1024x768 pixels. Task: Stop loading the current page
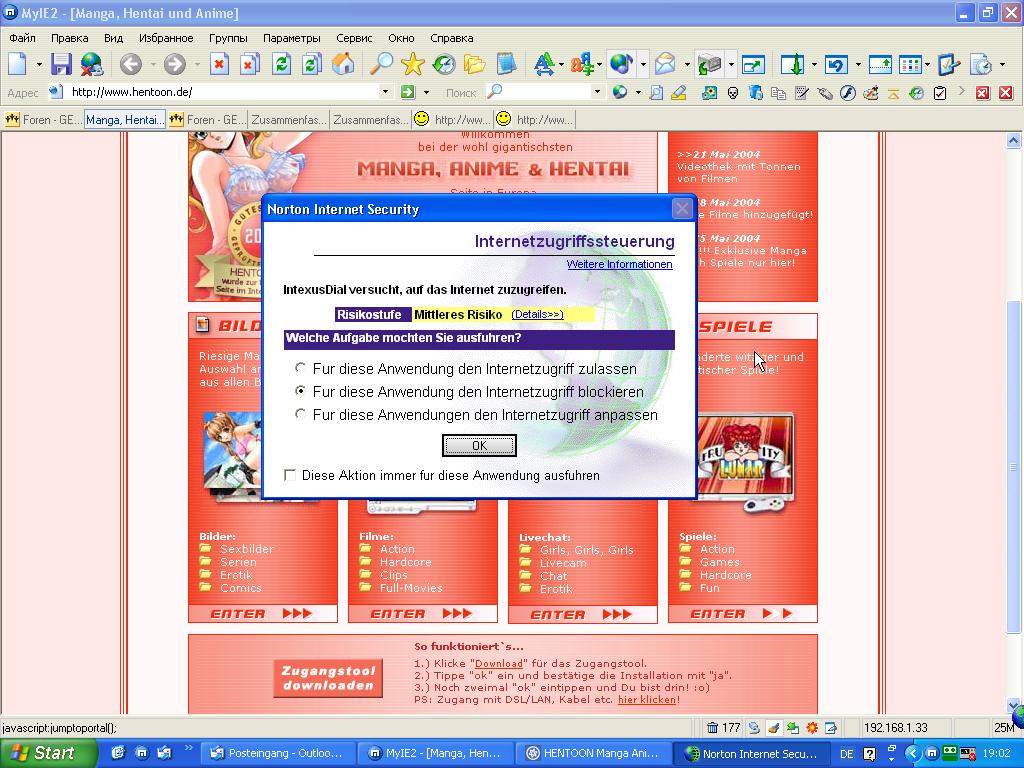click(219, 64)
